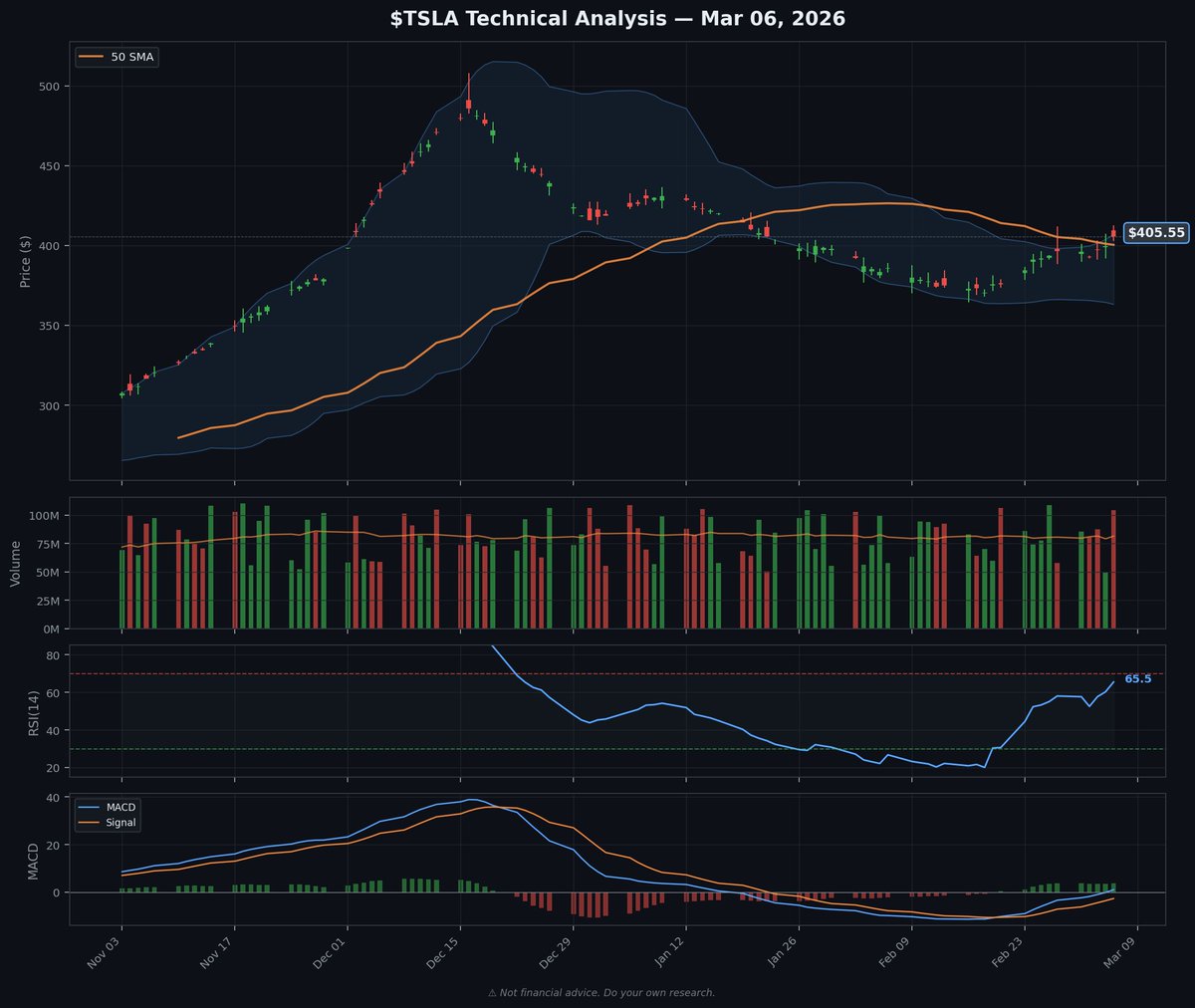Click the 75M volume tick label
The image size is (1195, 1008).
coord(49,544)
